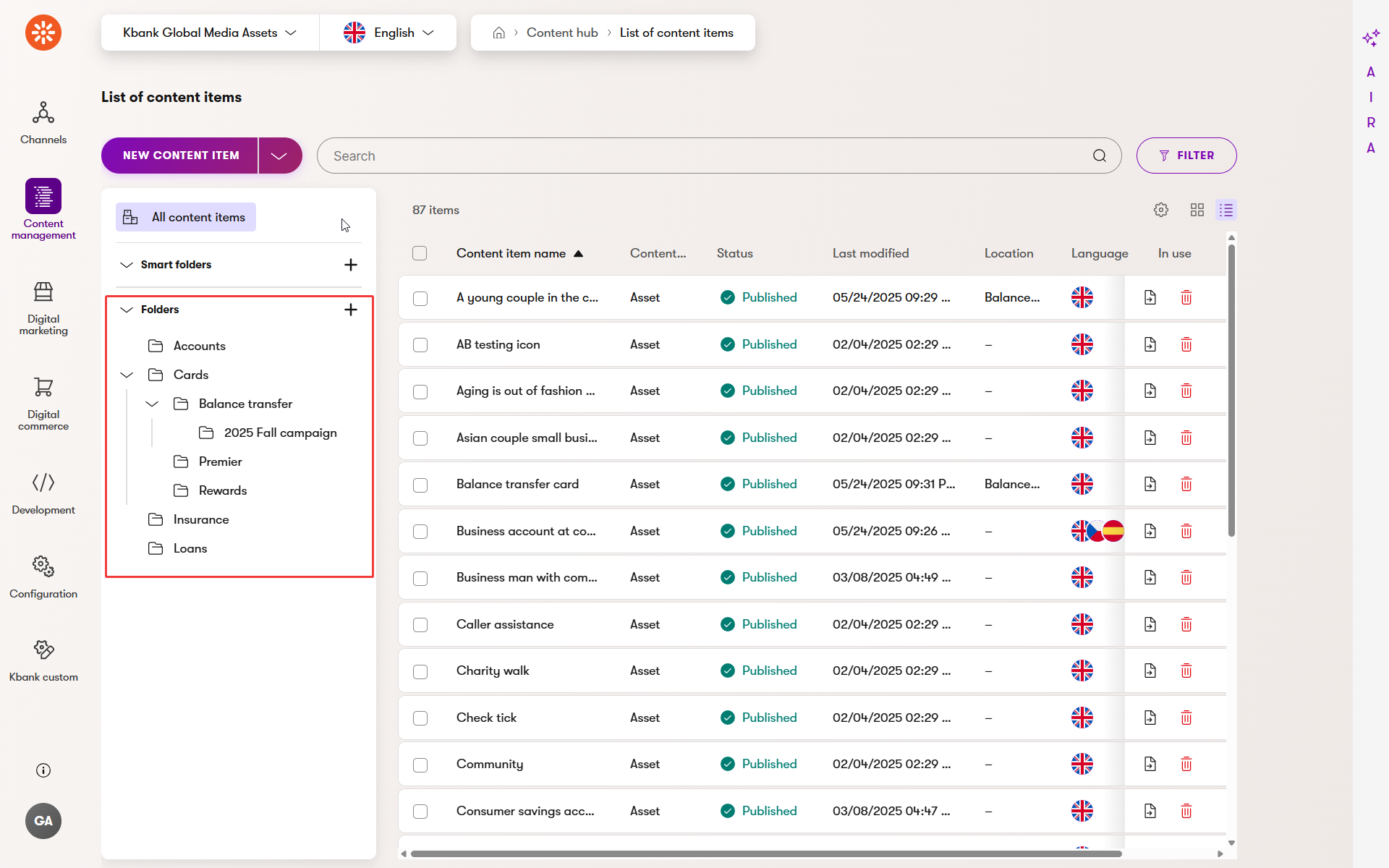This screenshot has width=1389, height=868.
Task: Select checkbox for Balance transfer card
Action: click(x=420, y=485)
